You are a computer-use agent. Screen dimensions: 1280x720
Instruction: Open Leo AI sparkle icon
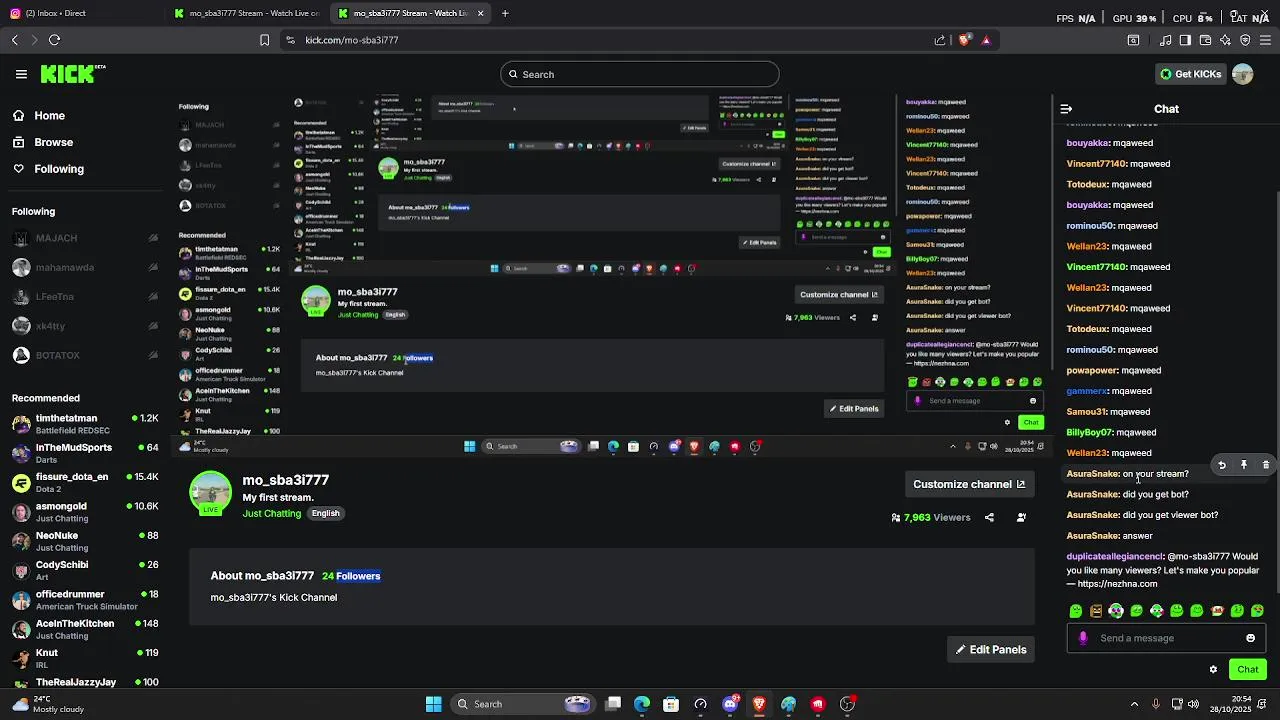[1225, 40]
